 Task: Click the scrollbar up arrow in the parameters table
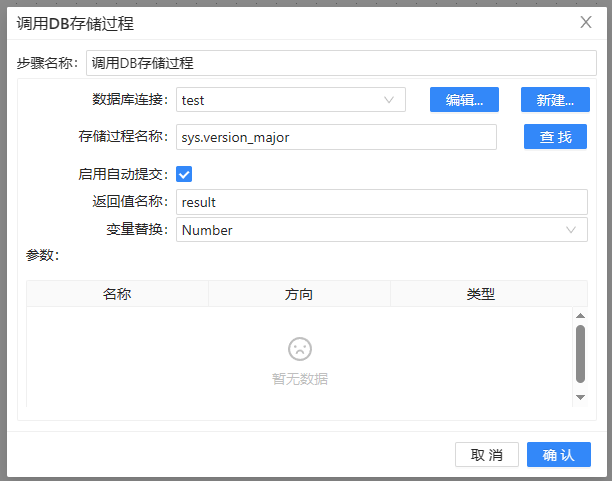(580, 316)
